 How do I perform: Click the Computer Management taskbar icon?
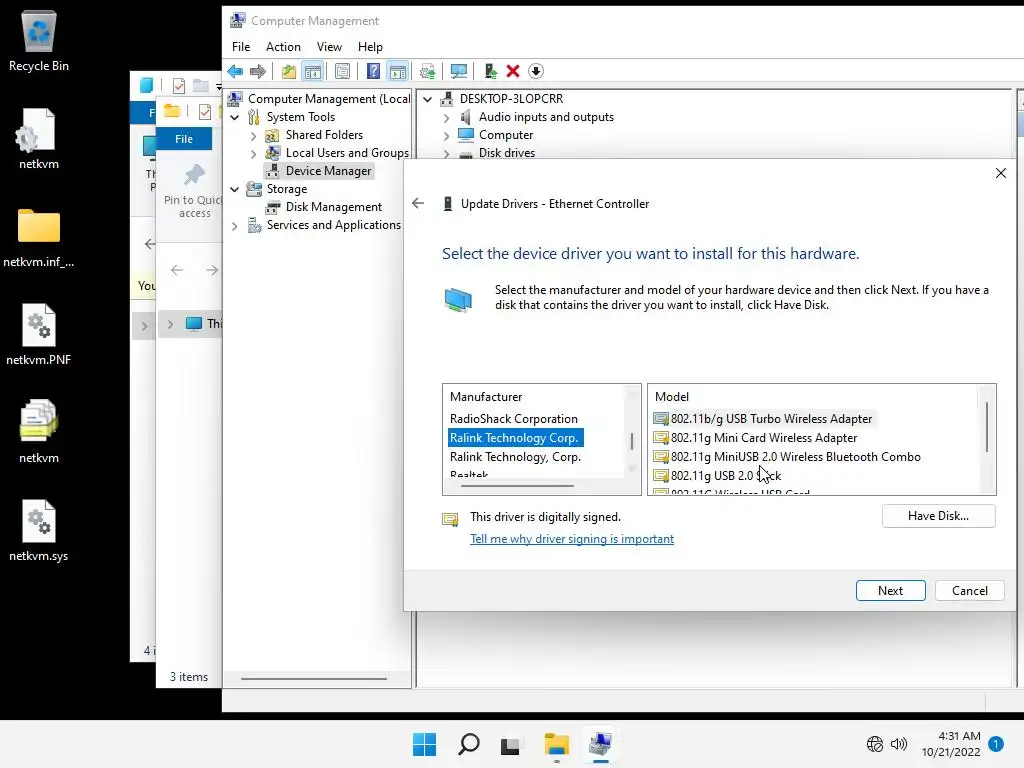(600, 744)
